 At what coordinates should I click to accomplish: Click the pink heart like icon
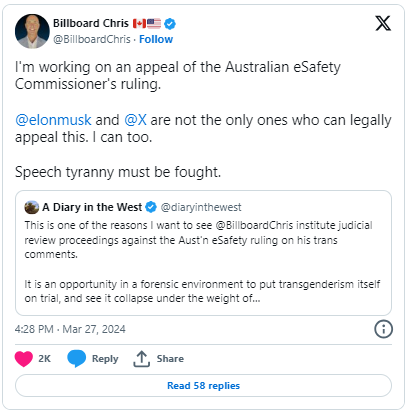24,359
